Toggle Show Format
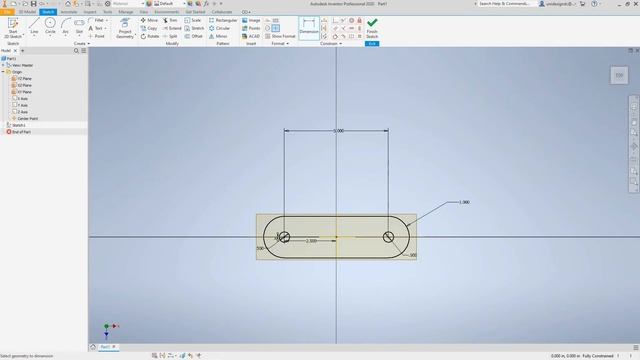 [x=280, y=36]
